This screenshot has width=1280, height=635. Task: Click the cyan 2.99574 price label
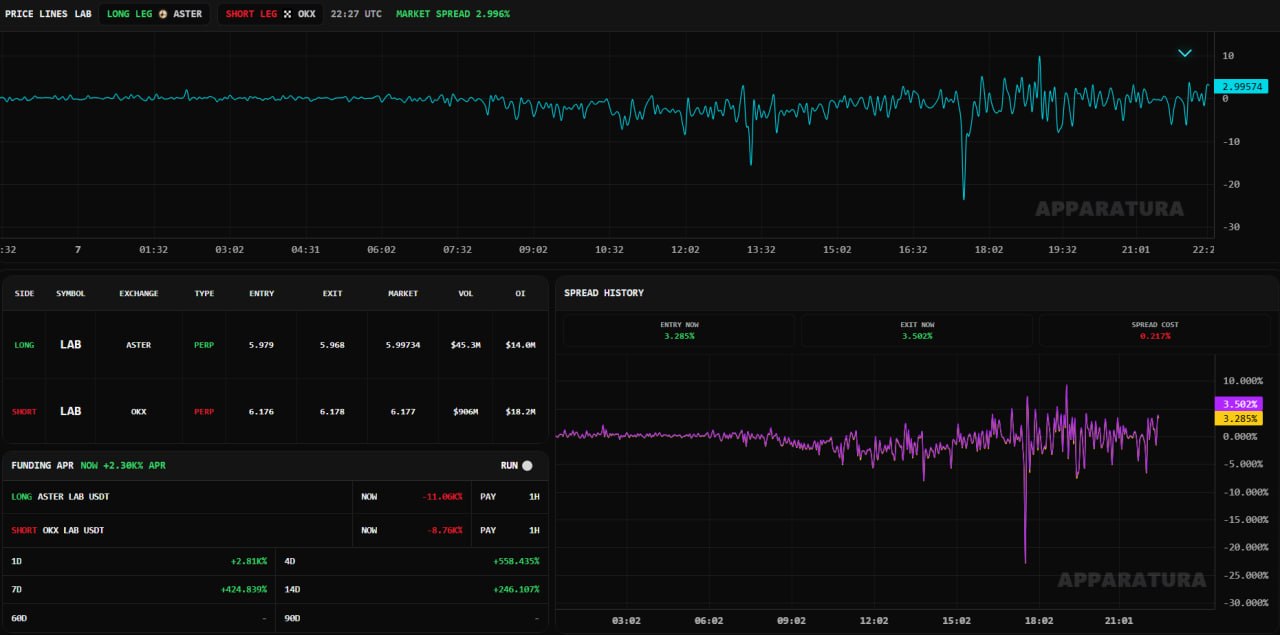click(x=1240, y=87)
